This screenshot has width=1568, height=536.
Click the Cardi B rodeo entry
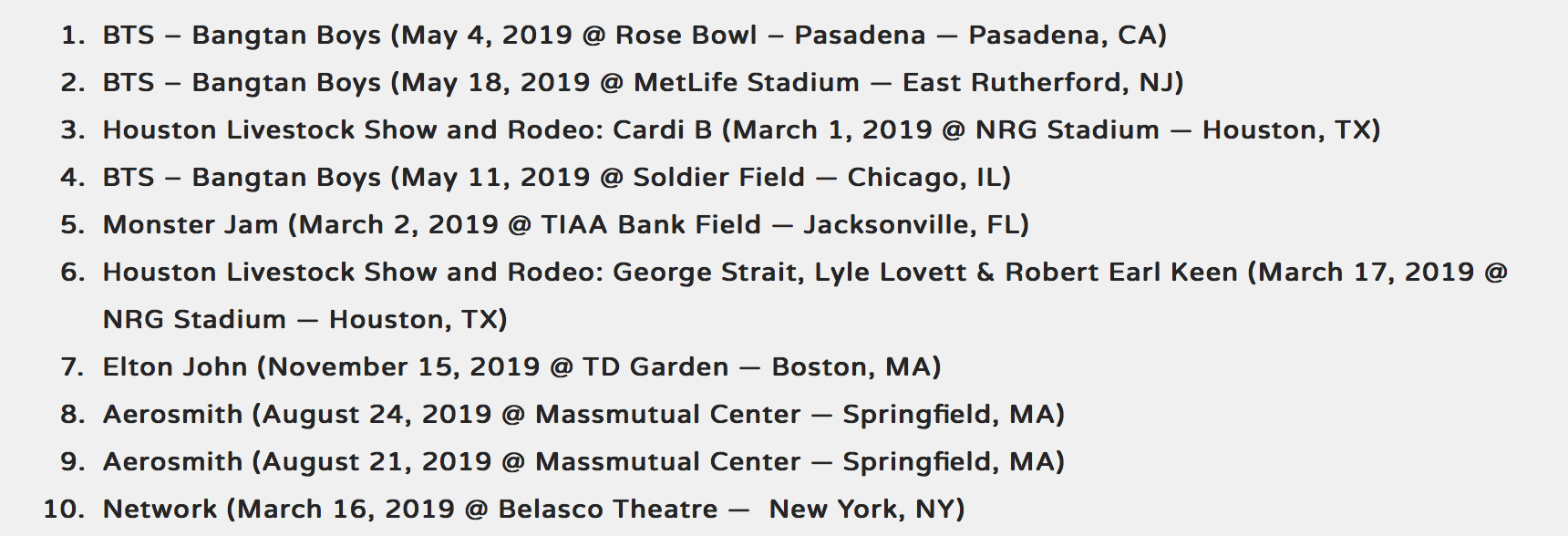[x=741, y=130]
